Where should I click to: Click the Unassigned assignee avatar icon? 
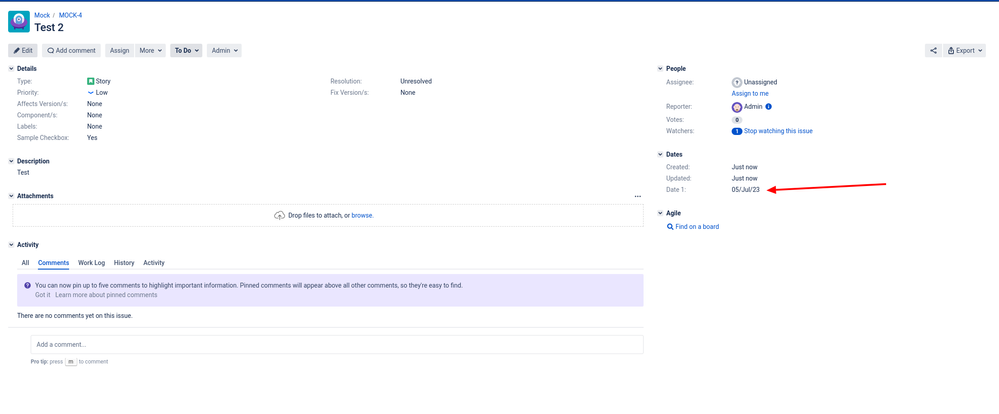(x=737, y=82)
